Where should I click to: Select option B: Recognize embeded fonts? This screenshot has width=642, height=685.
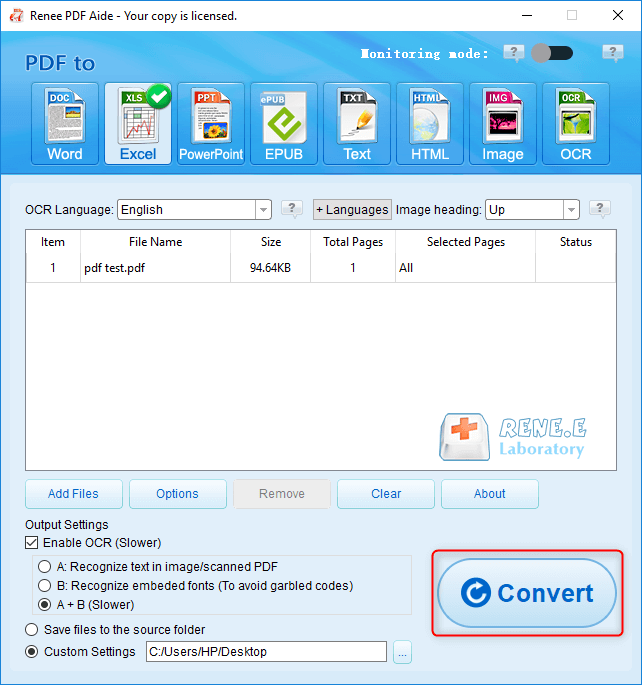44,585
